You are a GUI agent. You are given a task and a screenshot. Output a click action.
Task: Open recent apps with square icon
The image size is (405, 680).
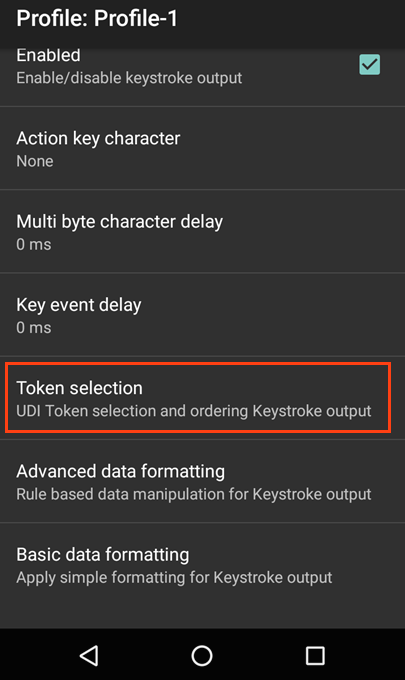tap(315, 656)
